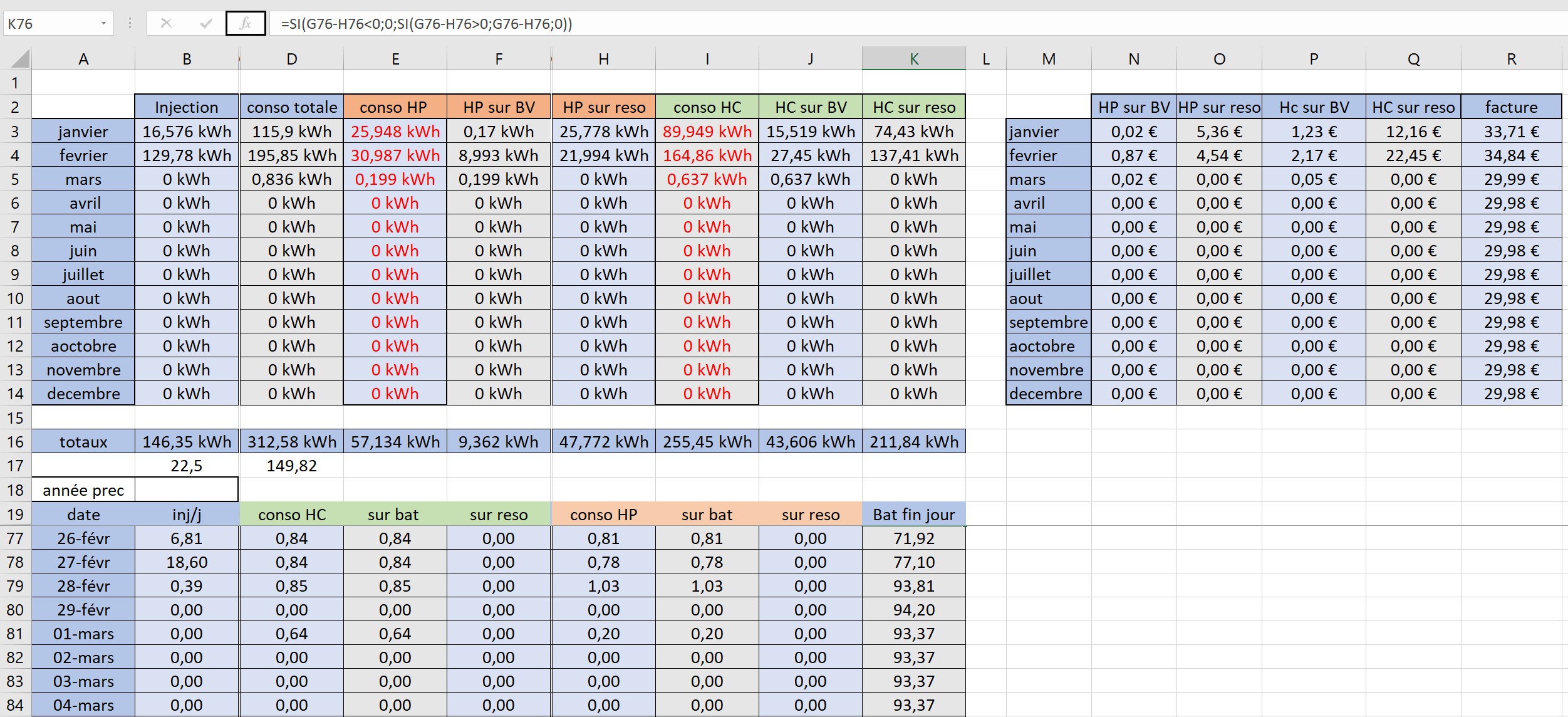Click the formula bar options dots handle

coord(130,24)
